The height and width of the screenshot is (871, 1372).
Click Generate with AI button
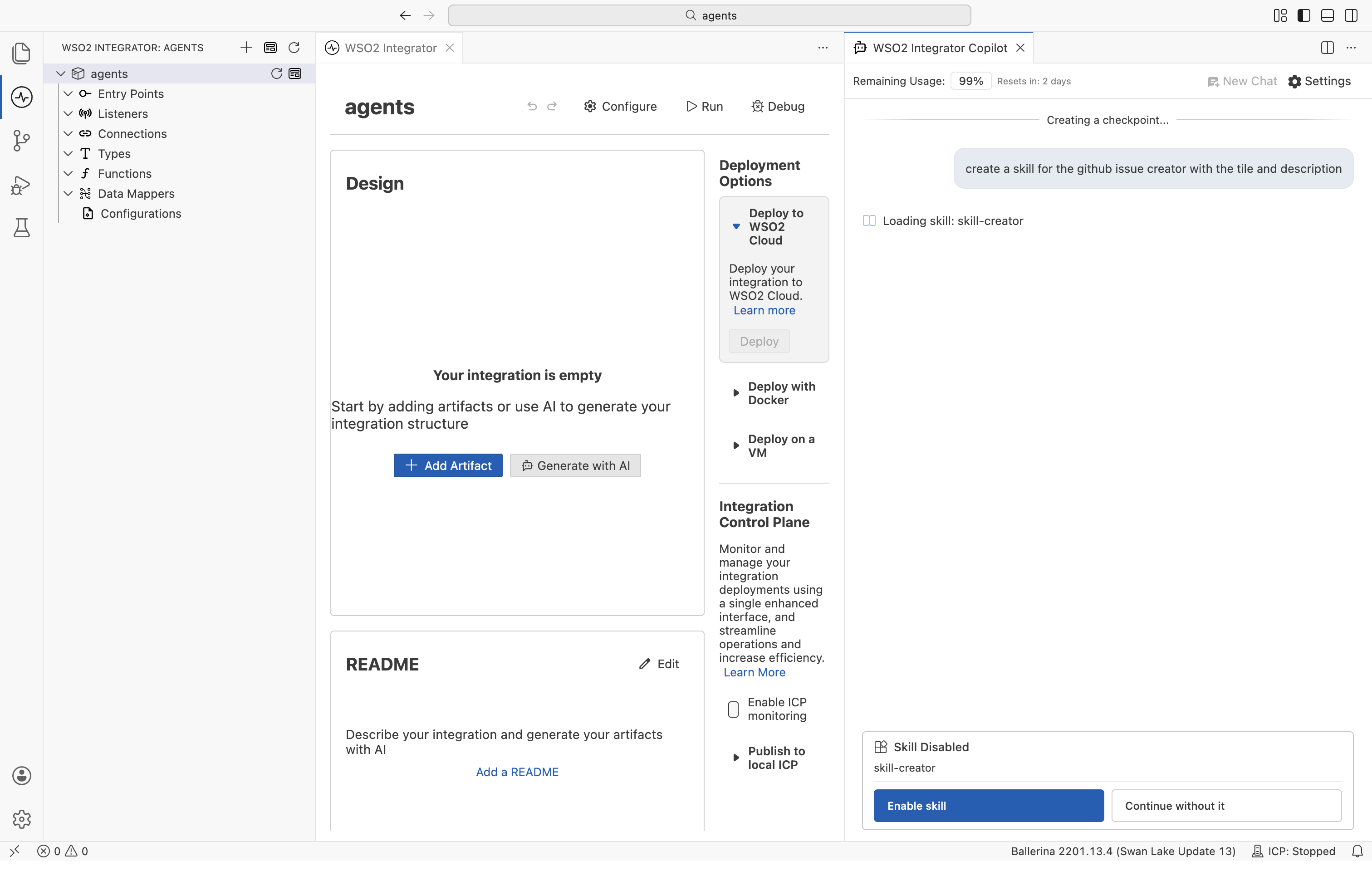point(575,465)
